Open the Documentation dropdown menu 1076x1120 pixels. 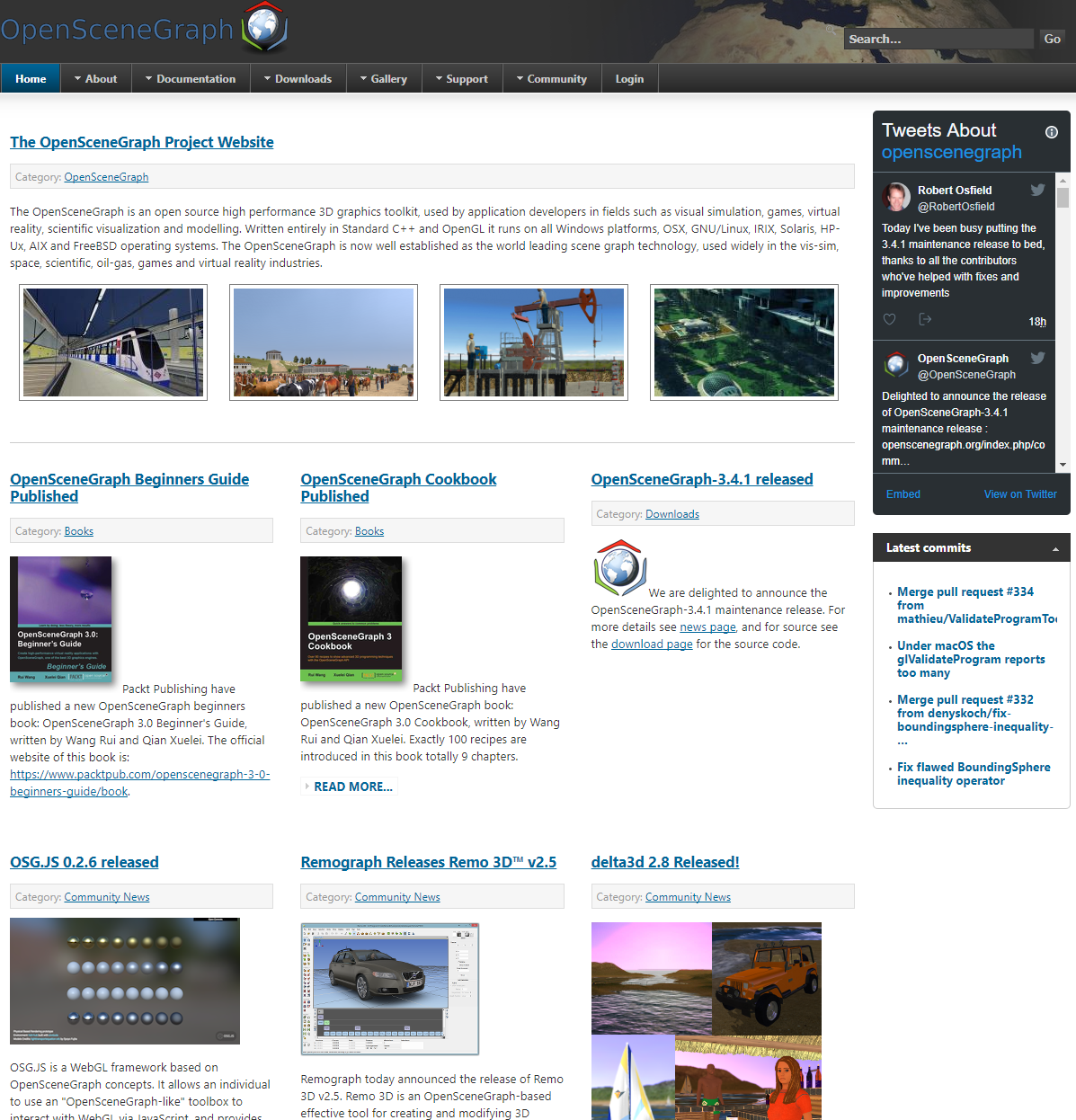click(191, 79)
